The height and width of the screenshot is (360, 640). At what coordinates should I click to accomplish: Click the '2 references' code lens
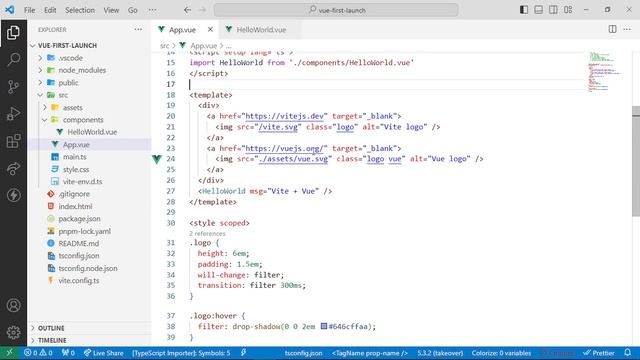[207, 233]
